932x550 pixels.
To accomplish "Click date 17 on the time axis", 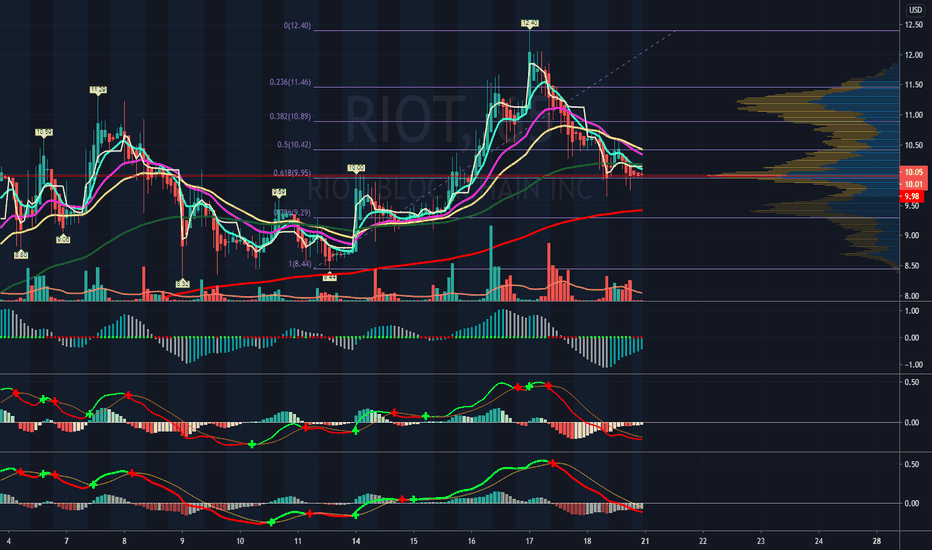I will (530, 541).
